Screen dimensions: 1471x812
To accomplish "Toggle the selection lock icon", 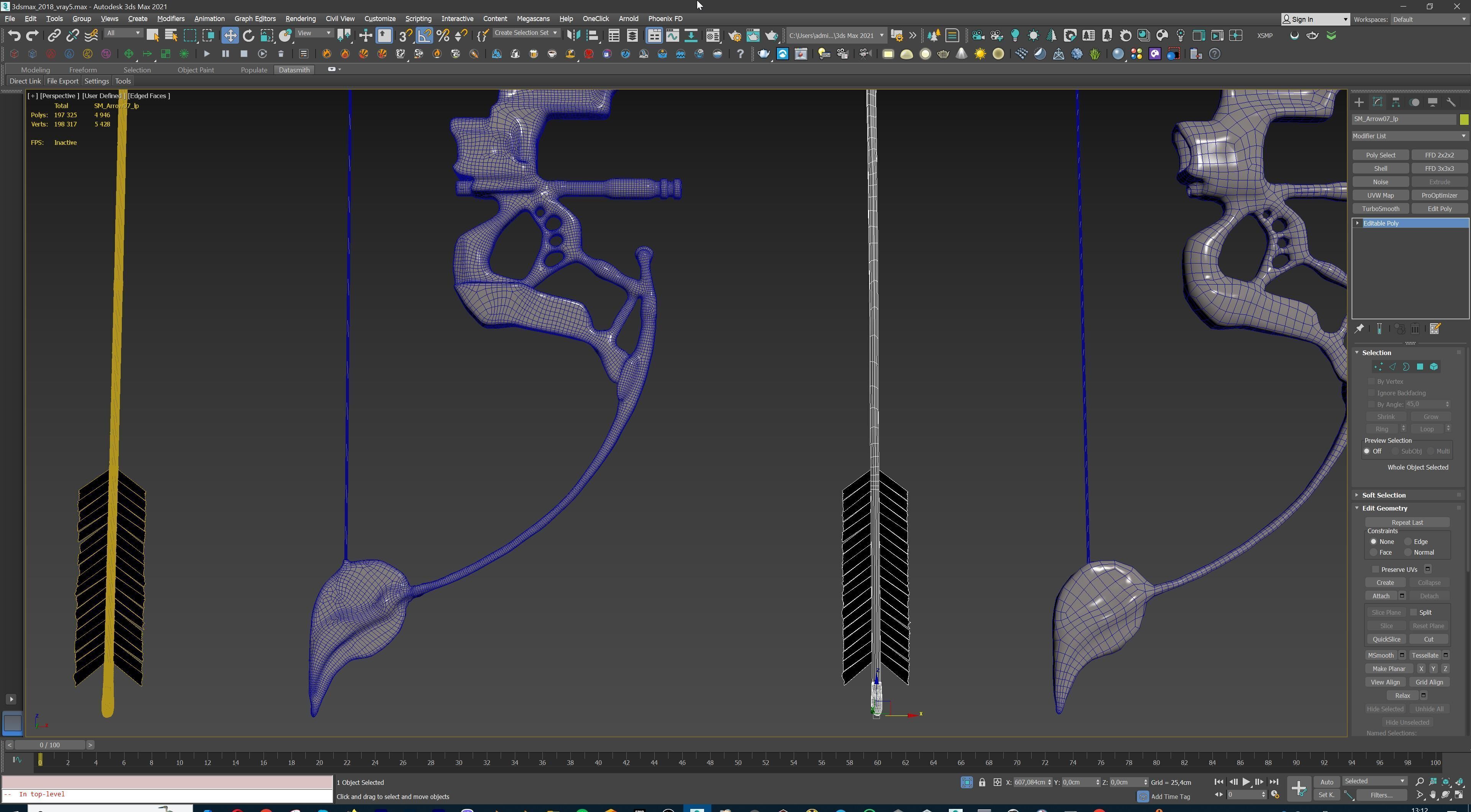I will pyautogui.click(x=981, y=782).
